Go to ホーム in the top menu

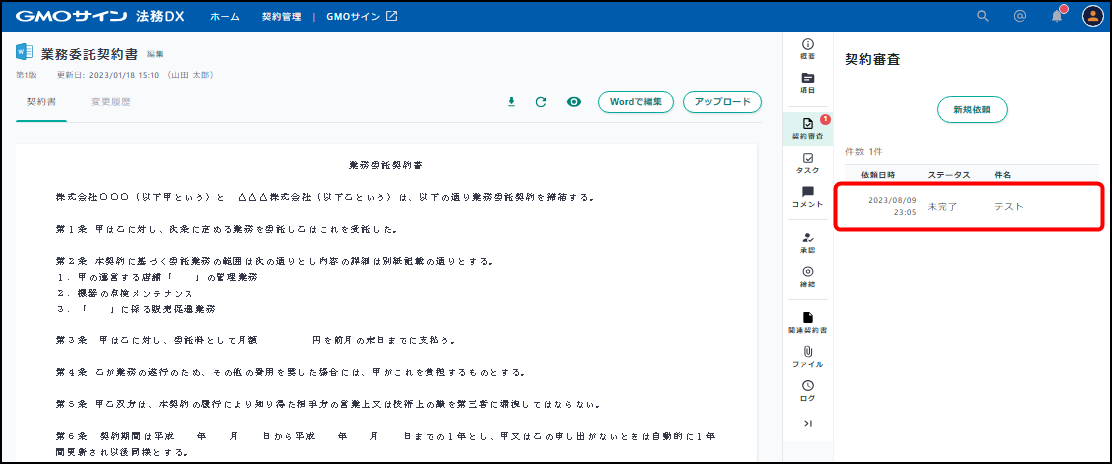pyautogui.click(x=225, y=16)
